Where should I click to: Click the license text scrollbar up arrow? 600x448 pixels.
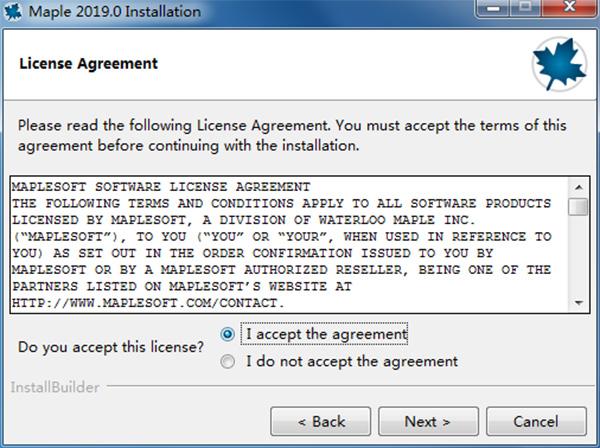tap(579, 187)
